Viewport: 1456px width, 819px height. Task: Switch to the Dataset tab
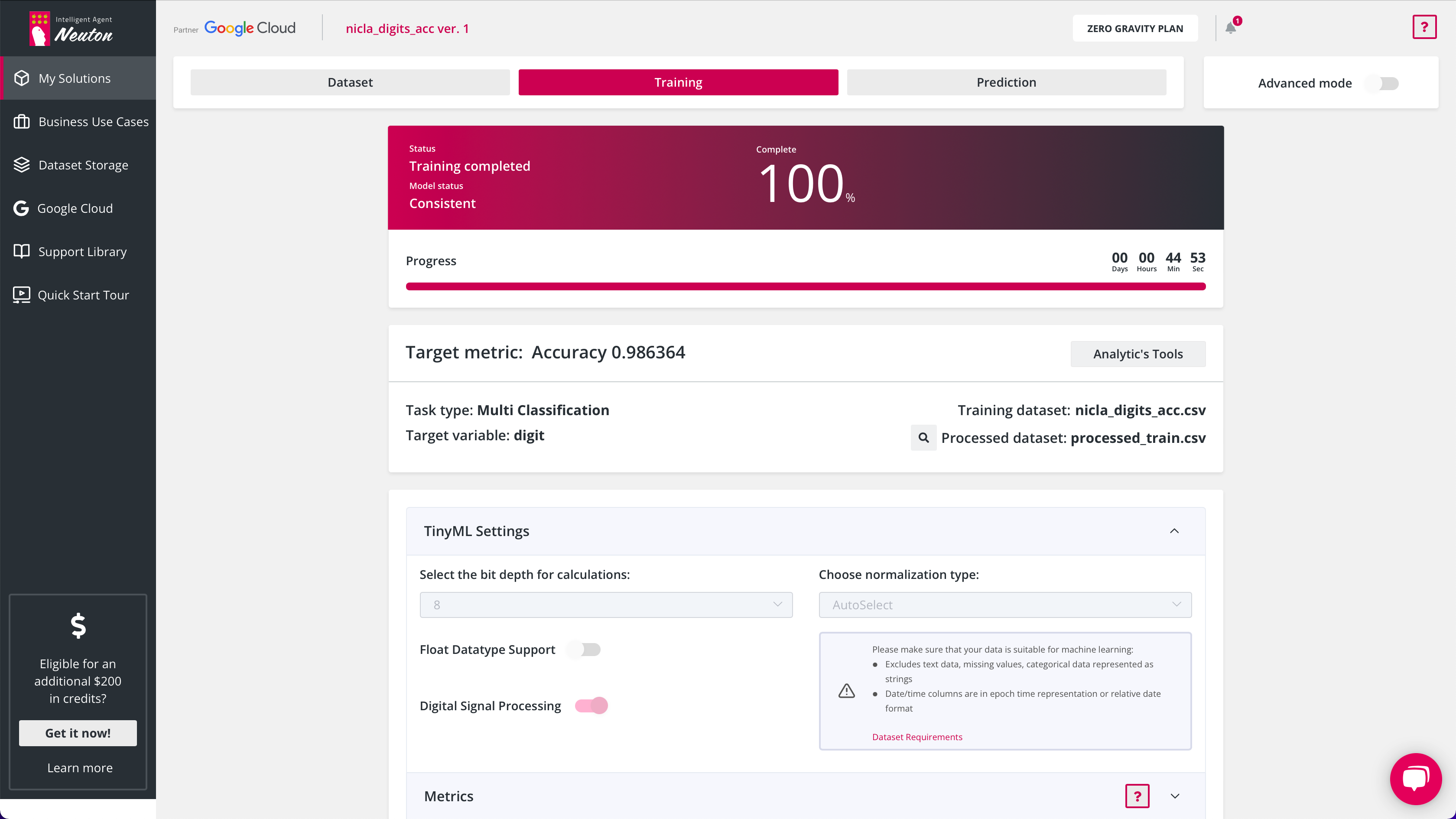pos(350,82)
